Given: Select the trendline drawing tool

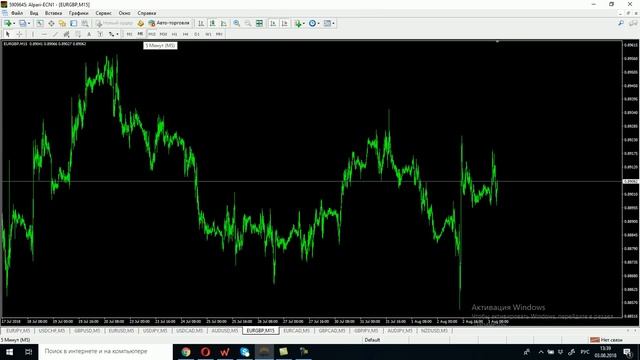Looking at the screenshot, I should click(x=56, y=34).
